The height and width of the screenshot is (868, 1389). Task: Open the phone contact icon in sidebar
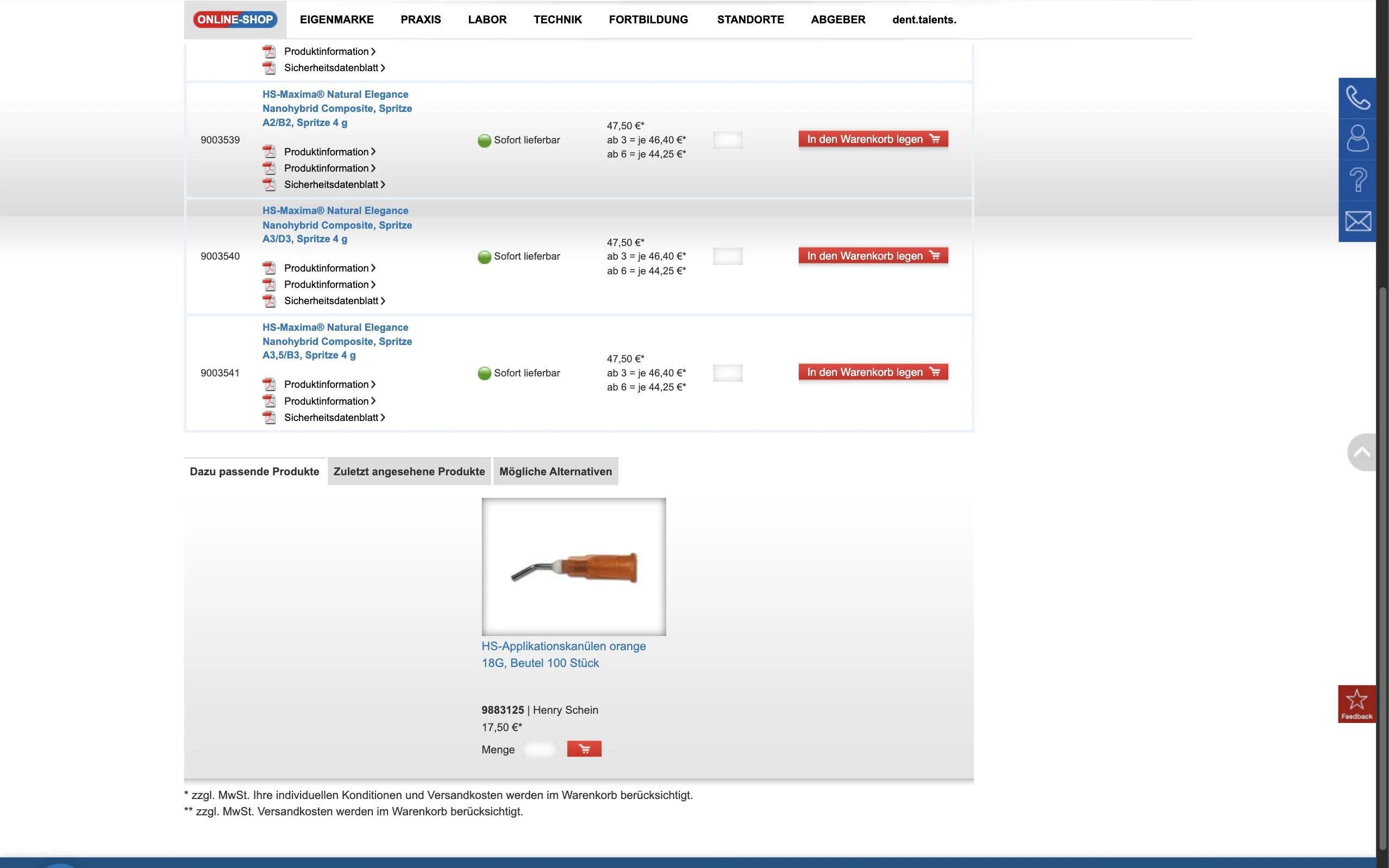[x=1357, y=98]
